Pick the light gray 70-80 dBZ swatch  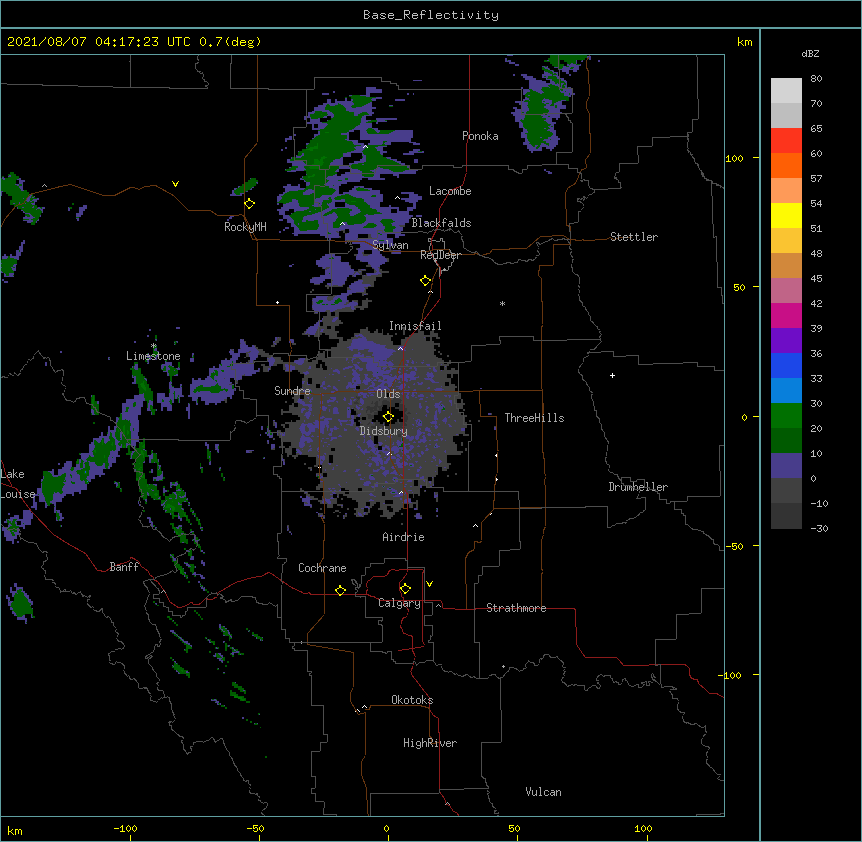coord(786,91)
